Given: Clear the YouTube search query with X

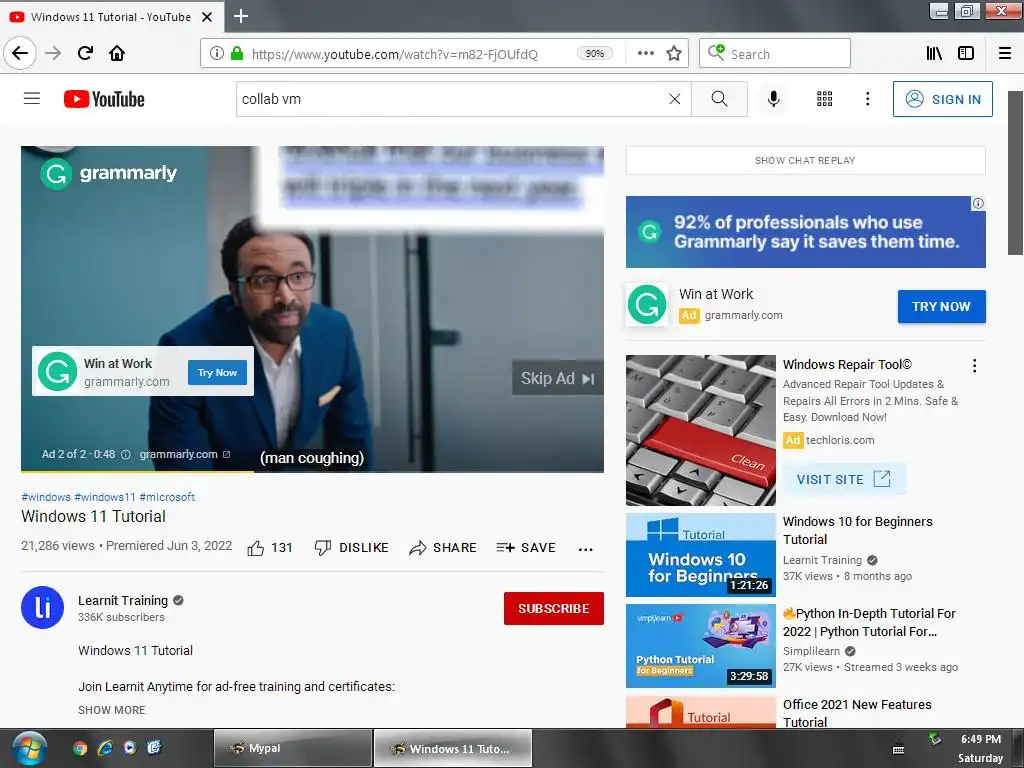Looking at the screenshot, I should [x=675, y=99].
